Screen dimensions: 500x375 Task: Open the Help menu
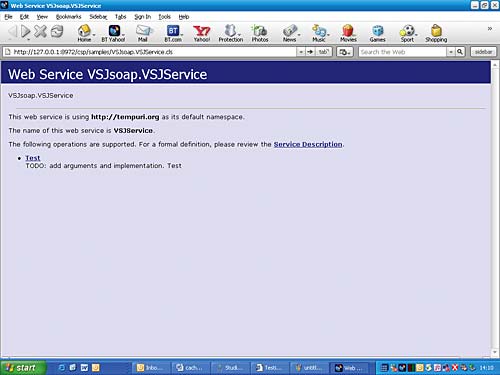pyautogui.click(x=184, y=17)
